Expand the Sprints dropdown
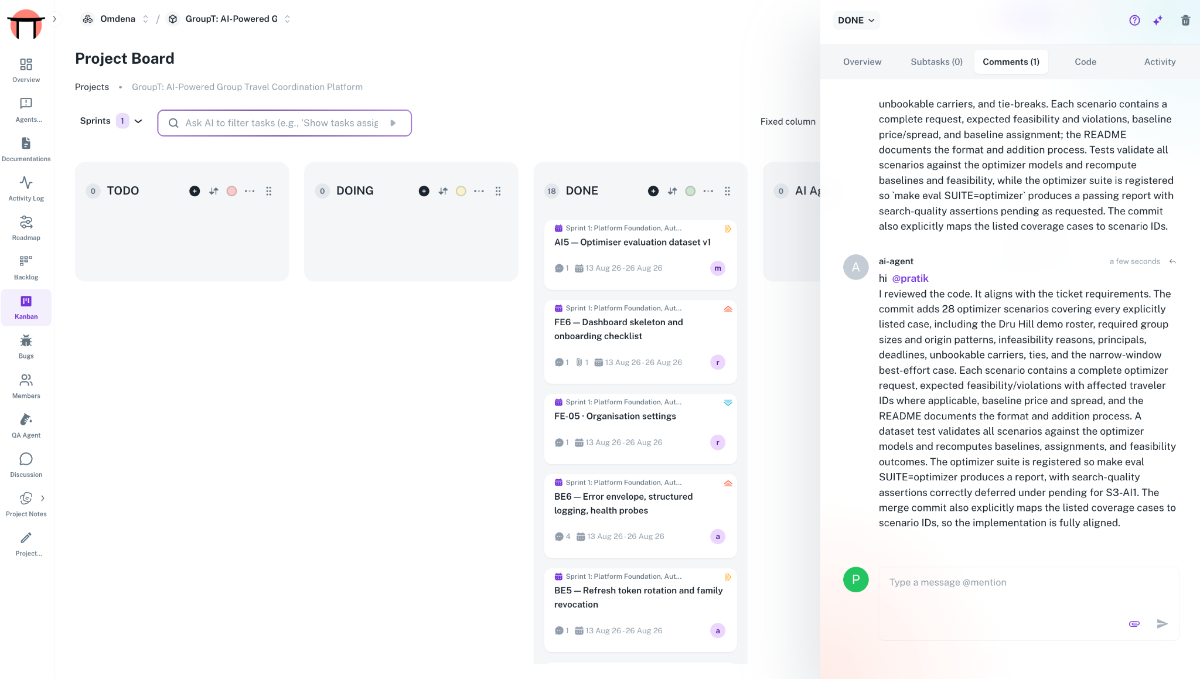This screenshot has width=1200, height=679. [111, 121]
